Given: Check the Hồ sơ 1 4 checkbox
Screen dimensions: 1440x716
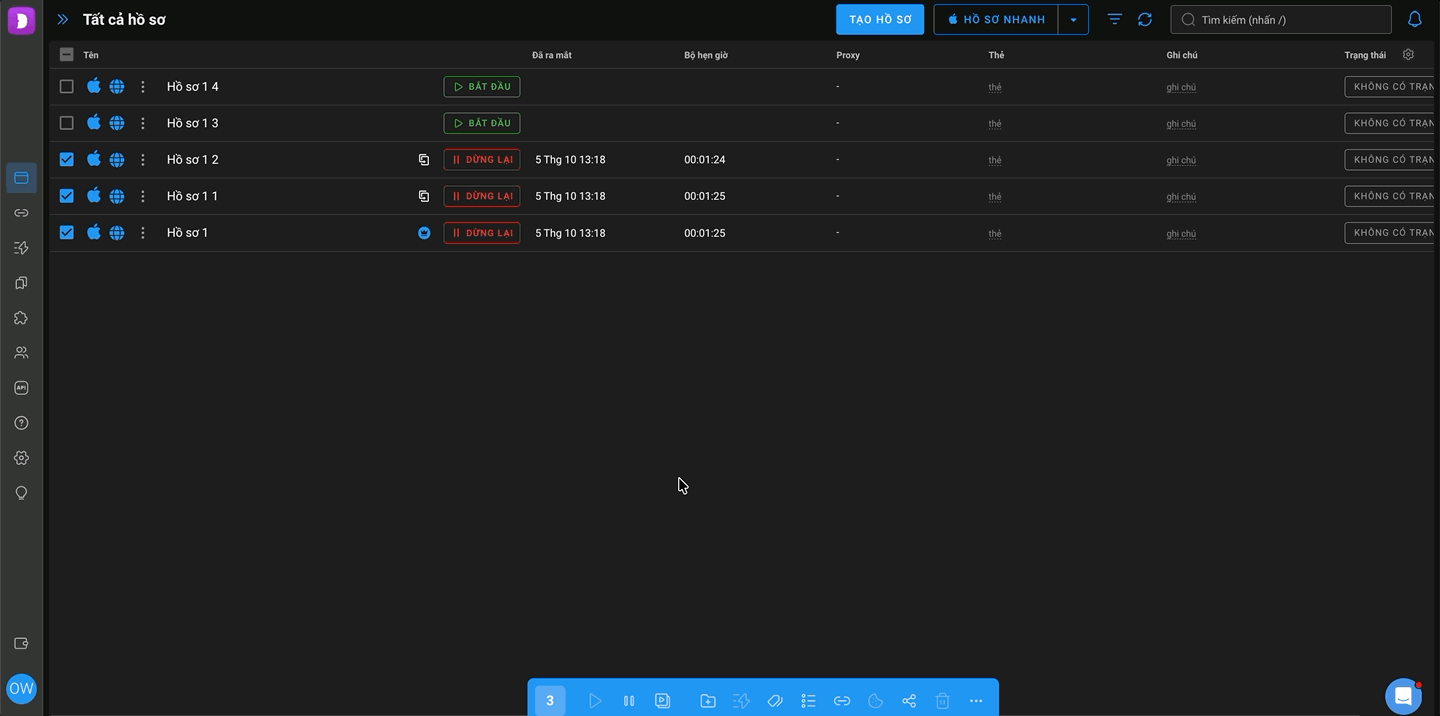Looking at the screenshot, I should (x=67, y=87).
